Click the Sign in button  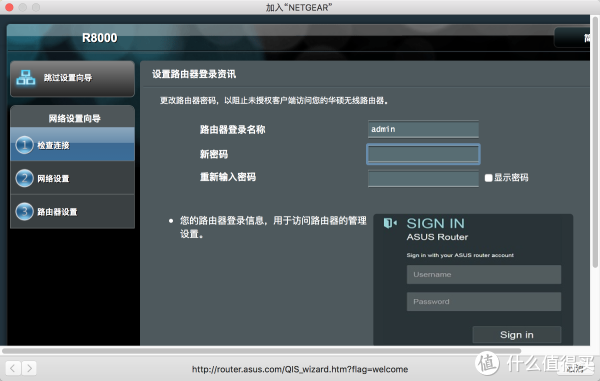click(517, 335)
